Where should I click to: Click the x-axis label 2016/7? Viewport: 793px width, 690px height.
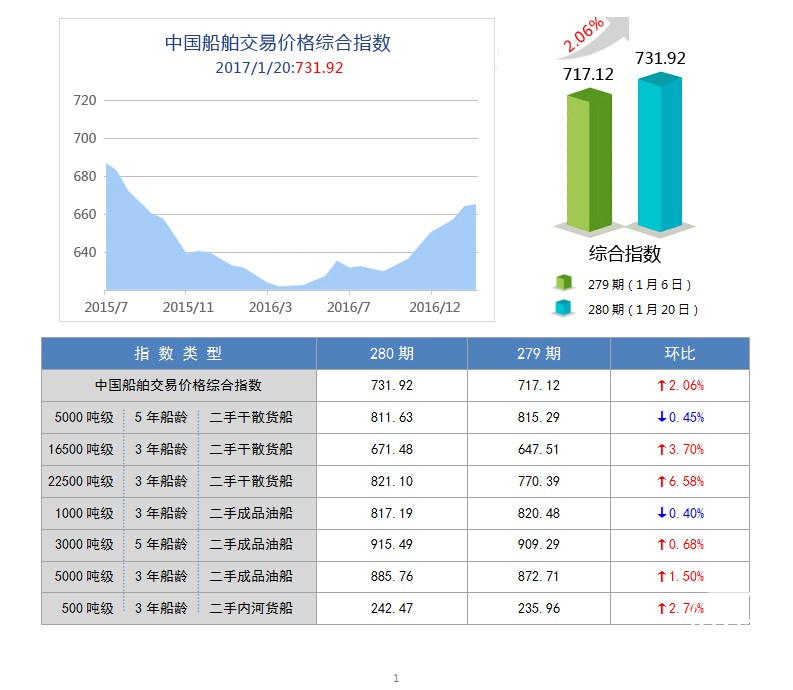348,307
